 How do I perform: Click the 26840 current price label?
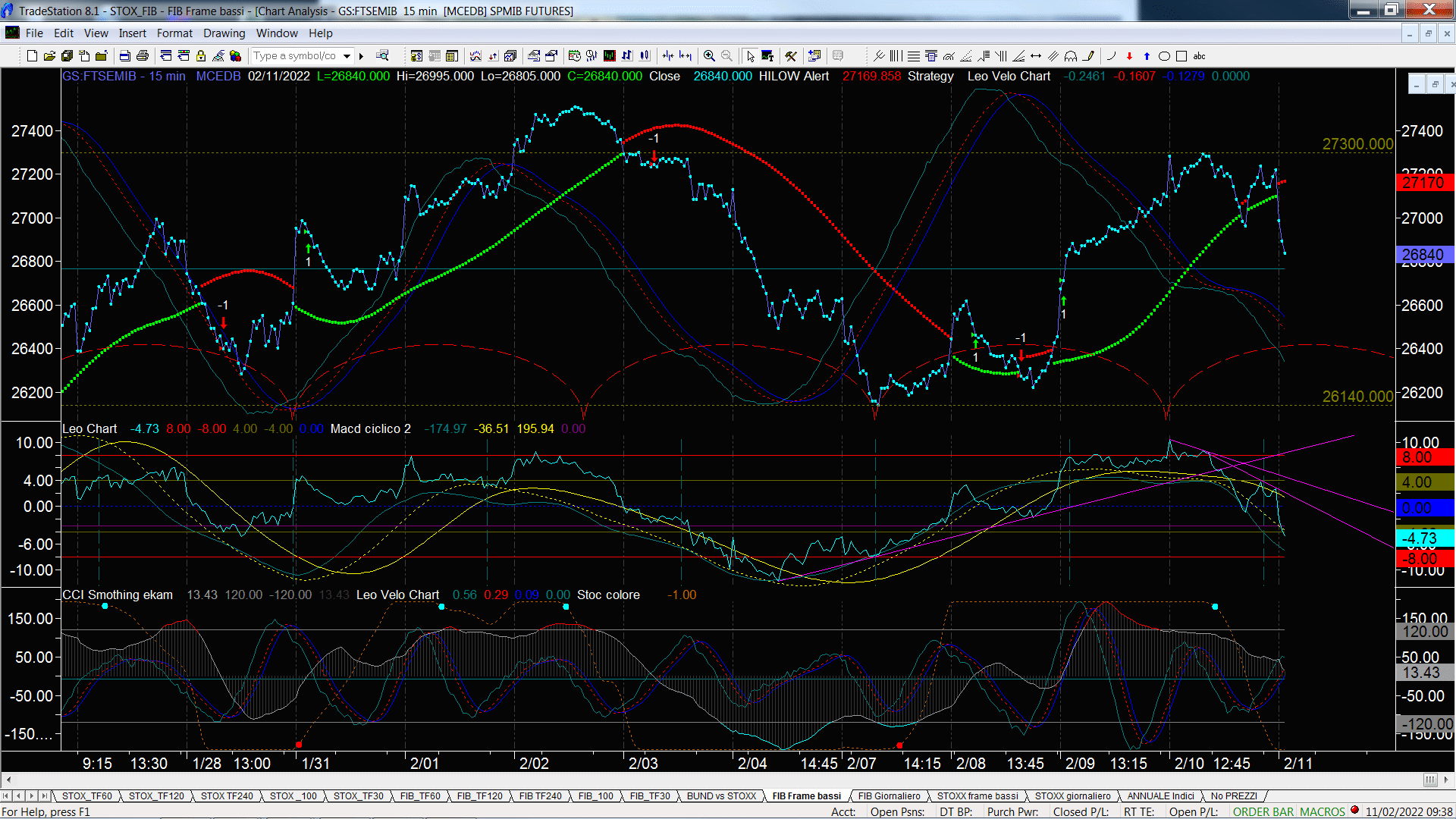(x=1423, y=255)
